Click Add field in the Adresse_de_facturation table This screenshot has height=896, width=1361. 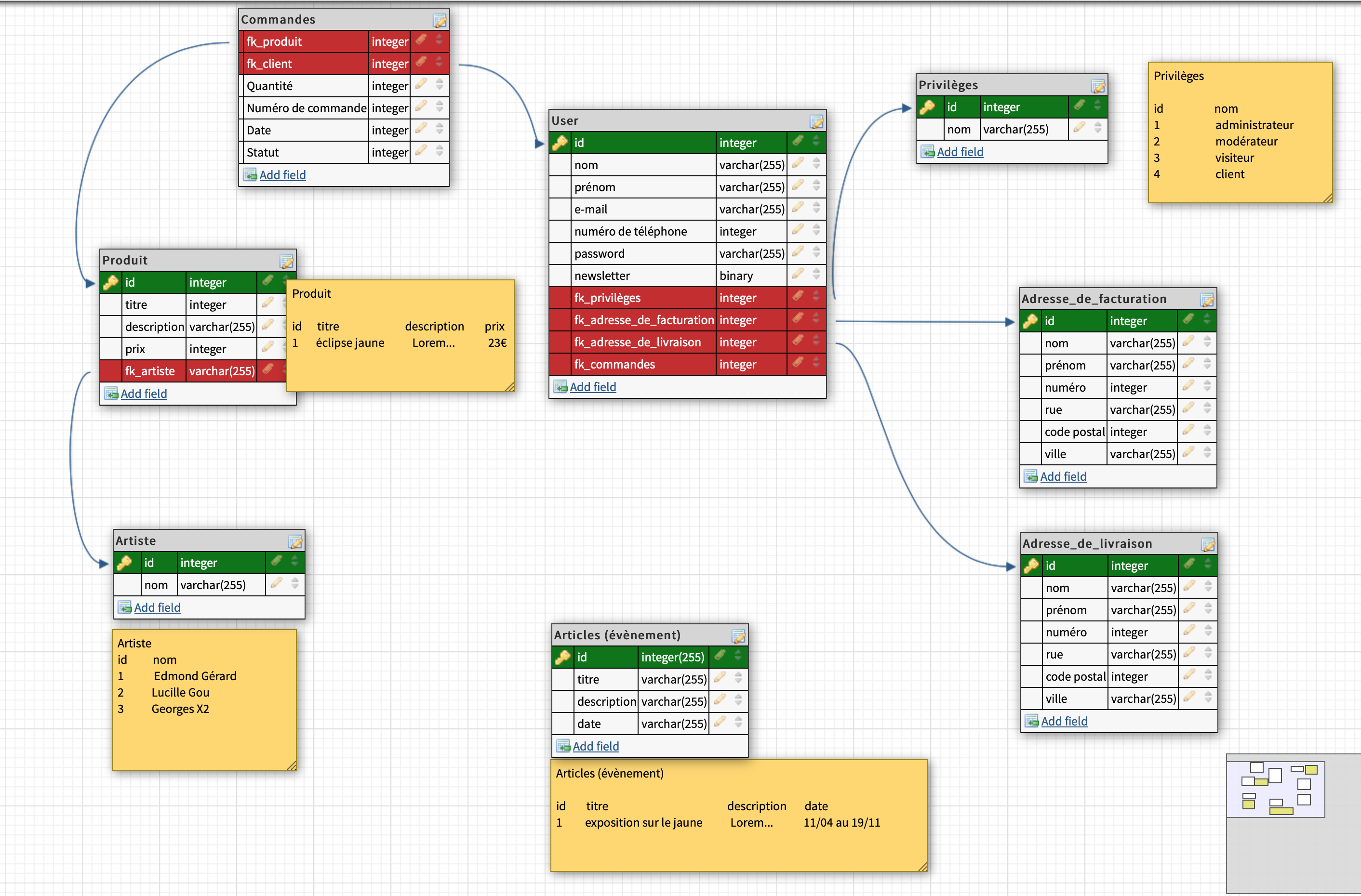(1063, 476)
